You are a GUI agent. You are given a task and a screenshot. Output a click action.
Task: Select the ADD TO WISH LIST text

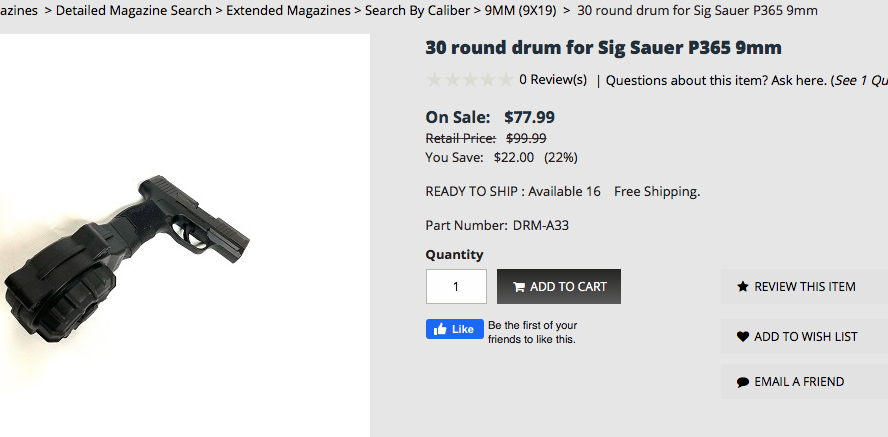(x=806, y=337)
